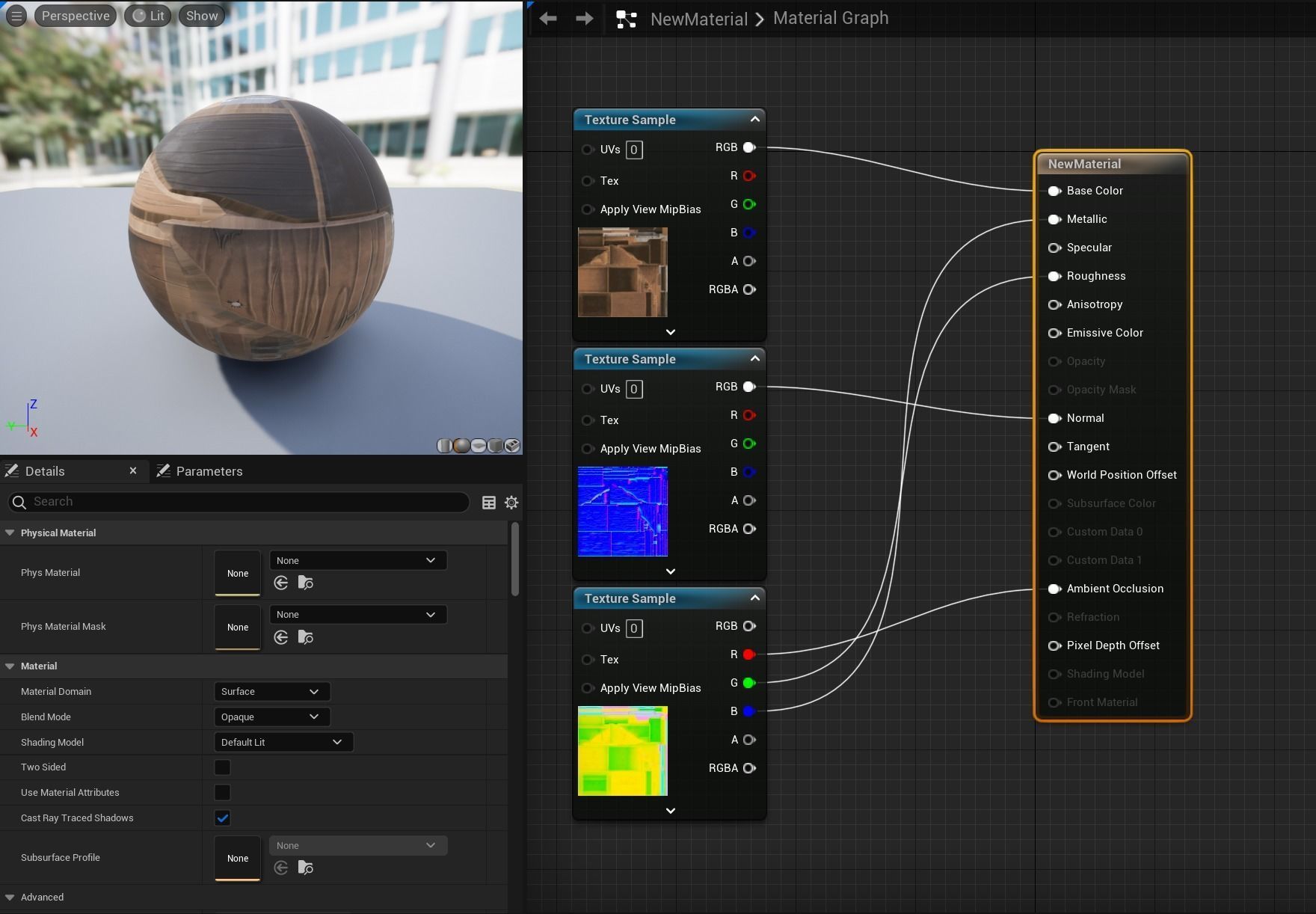
Task: Browse to the Phys Material Mask asset
Action: click(x=305, y=637)
